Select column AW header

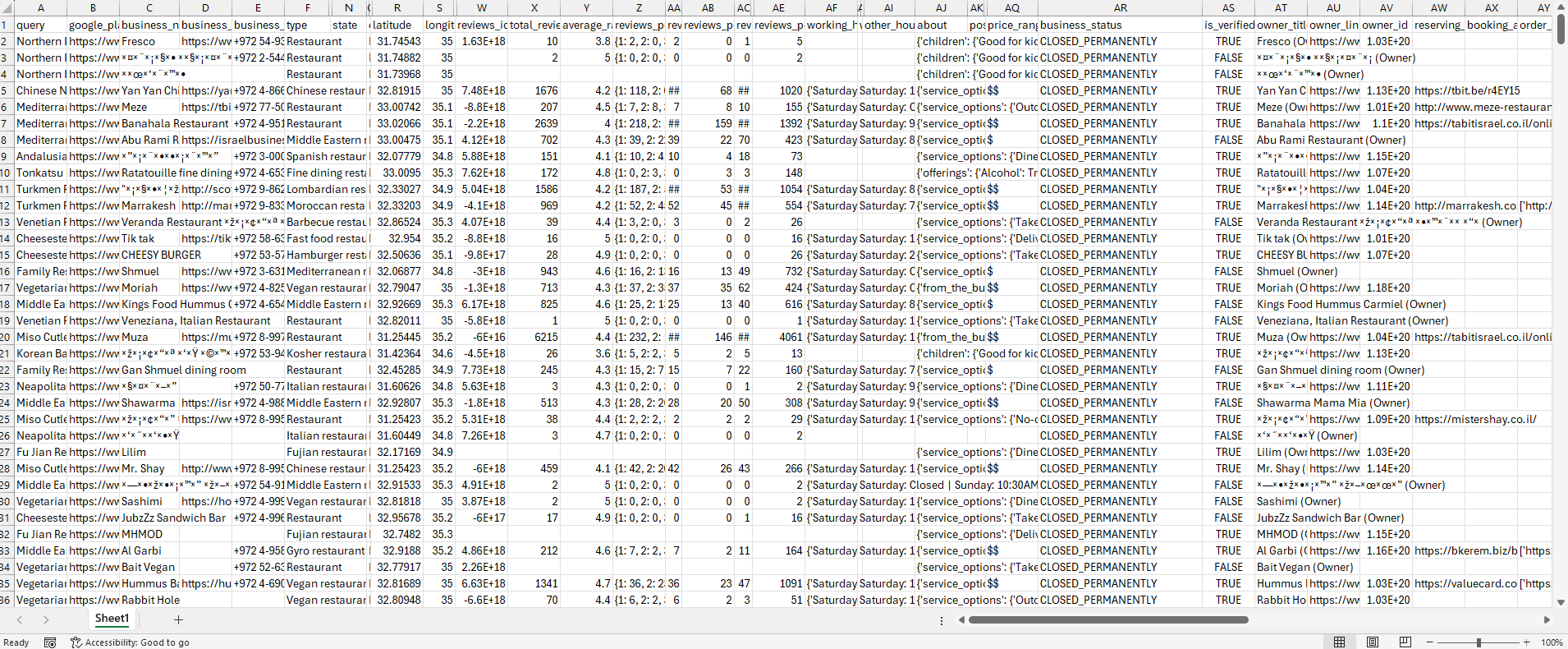coord(1439,8)
